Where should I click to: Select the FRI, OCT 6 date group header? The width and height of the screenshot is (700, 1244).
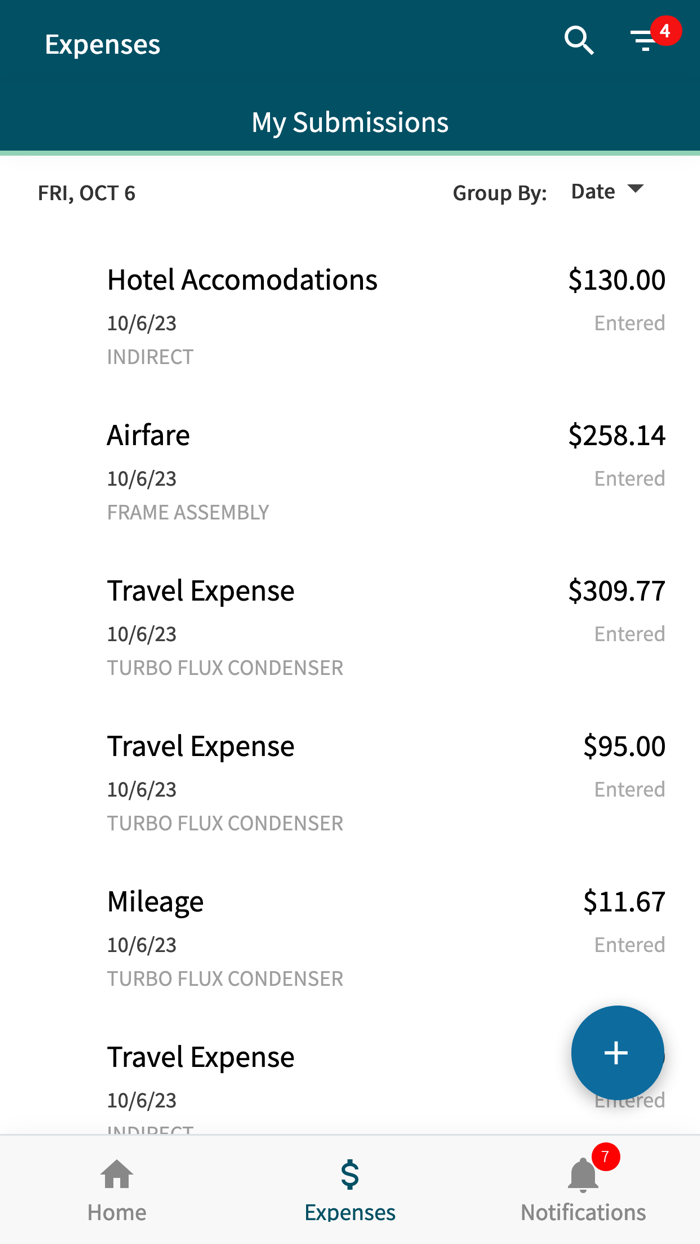(87, 193)
